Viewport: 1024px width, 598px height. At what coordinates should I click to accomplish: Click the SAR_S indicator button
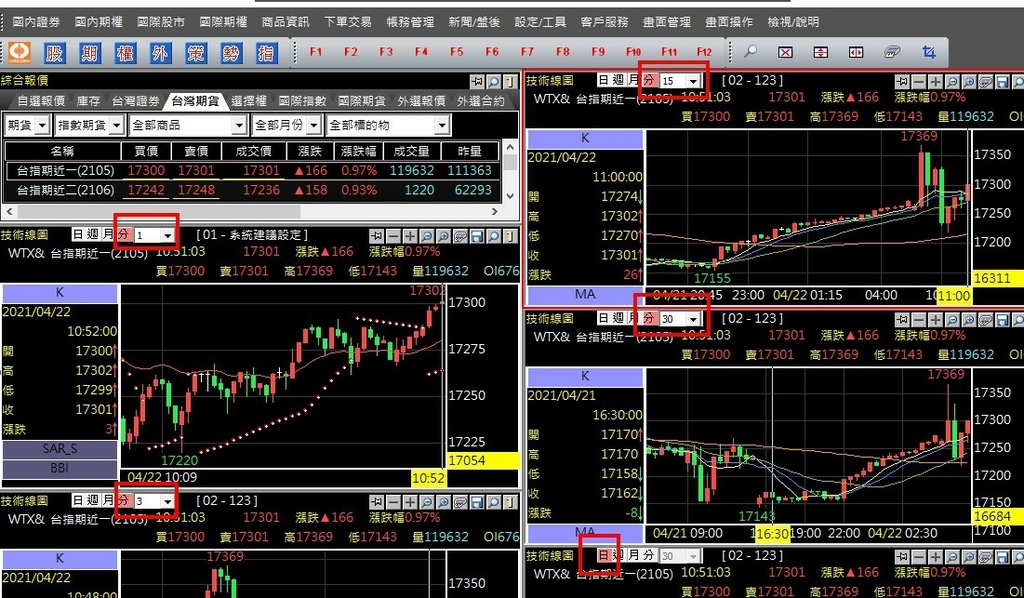point(60,449)
